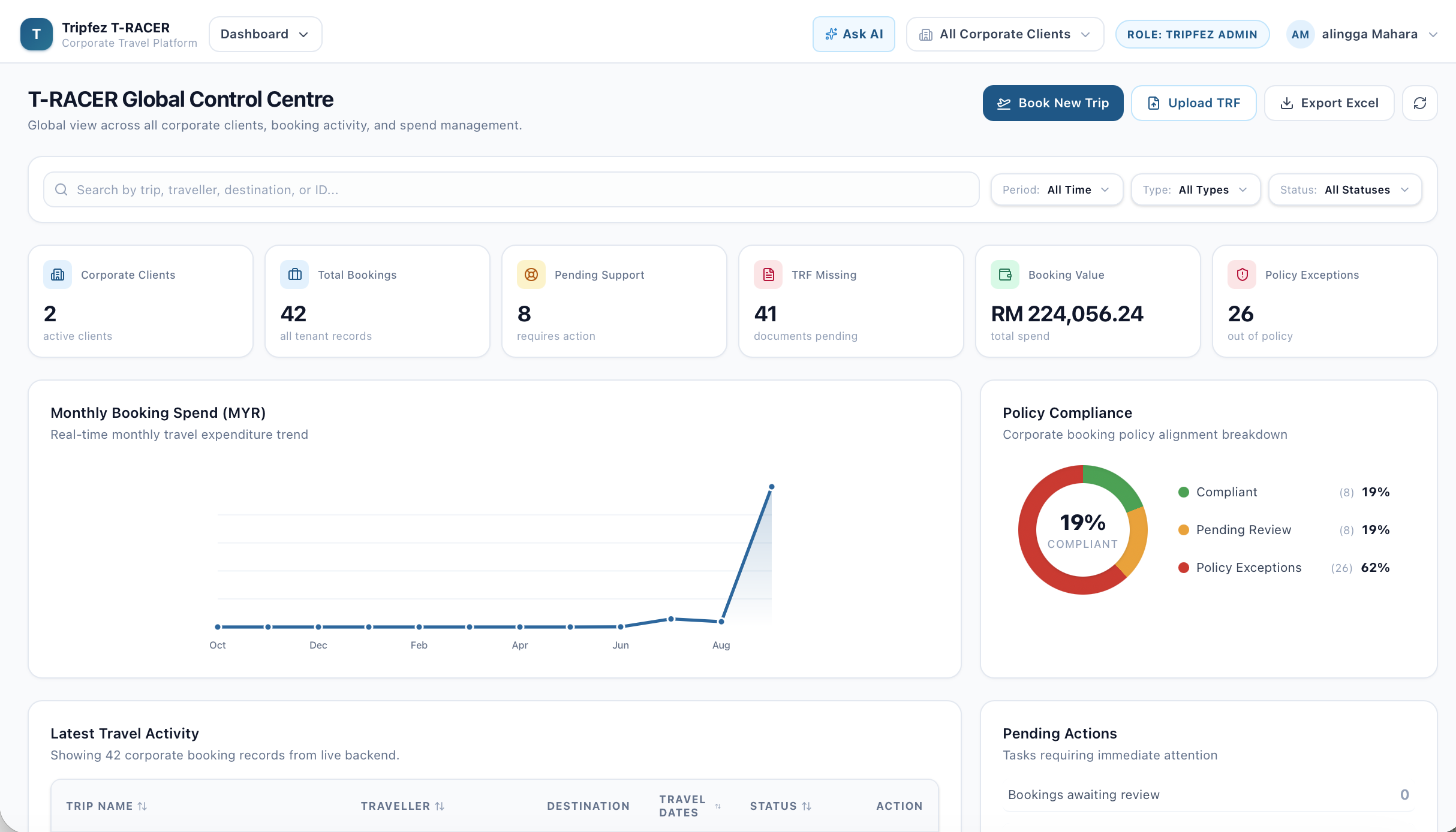The width and height of the screenshot is (1456, 832).
Task: Click the Booking Value wallet icon
Action: pyautogui.click(x=1005, y=275)
